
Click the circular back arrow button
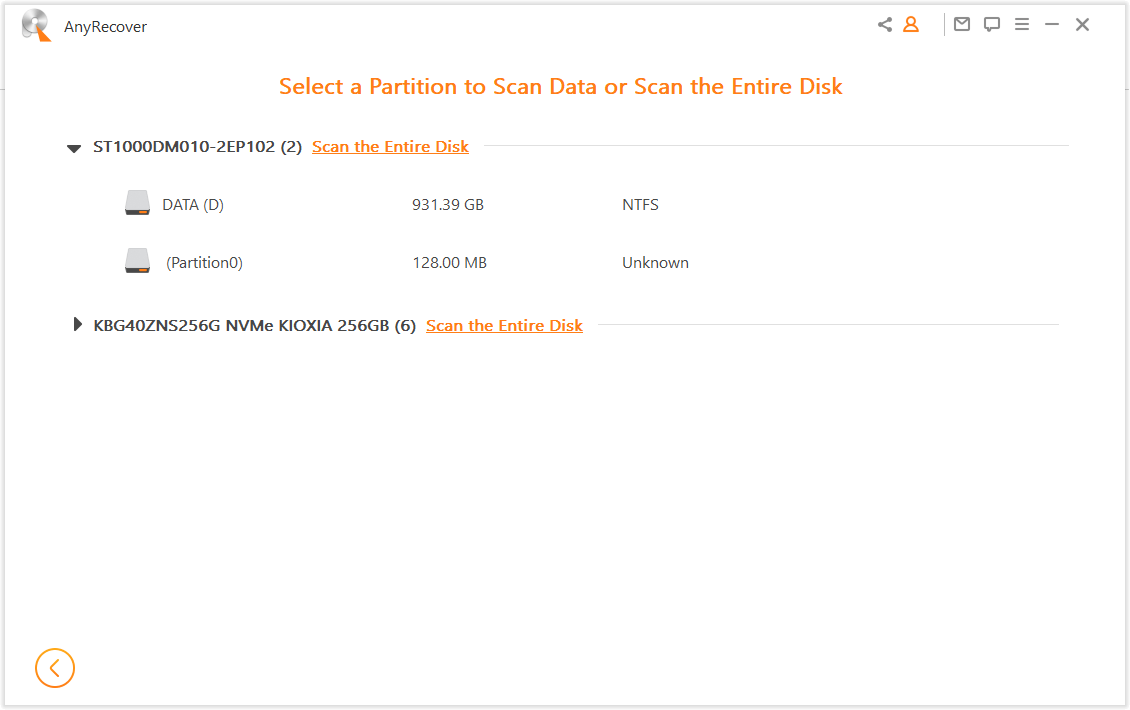(x=55, y=668)
